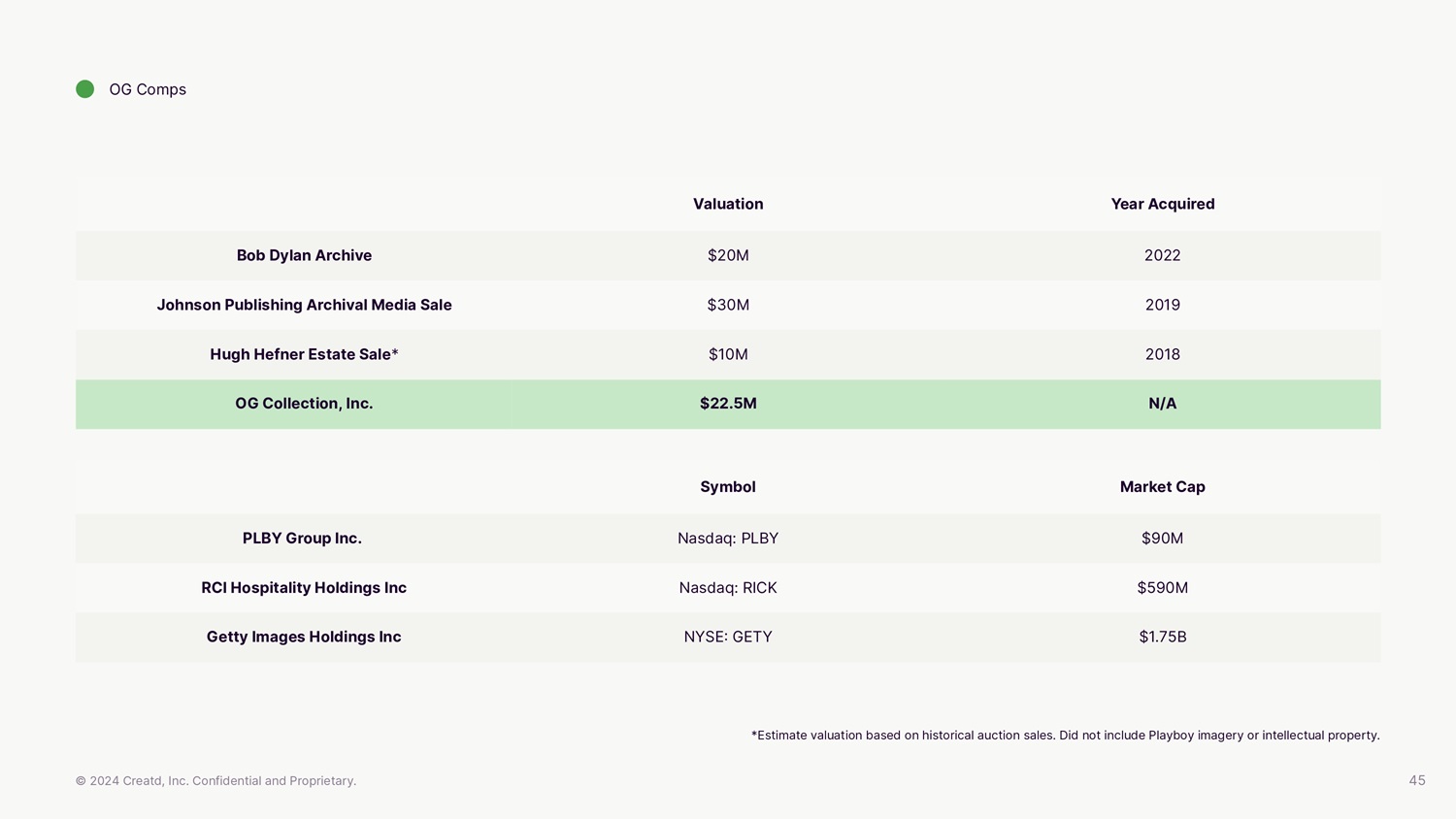Select the Valuation column header
This screenshot has height=819, width=1456.
coord(728,204)
